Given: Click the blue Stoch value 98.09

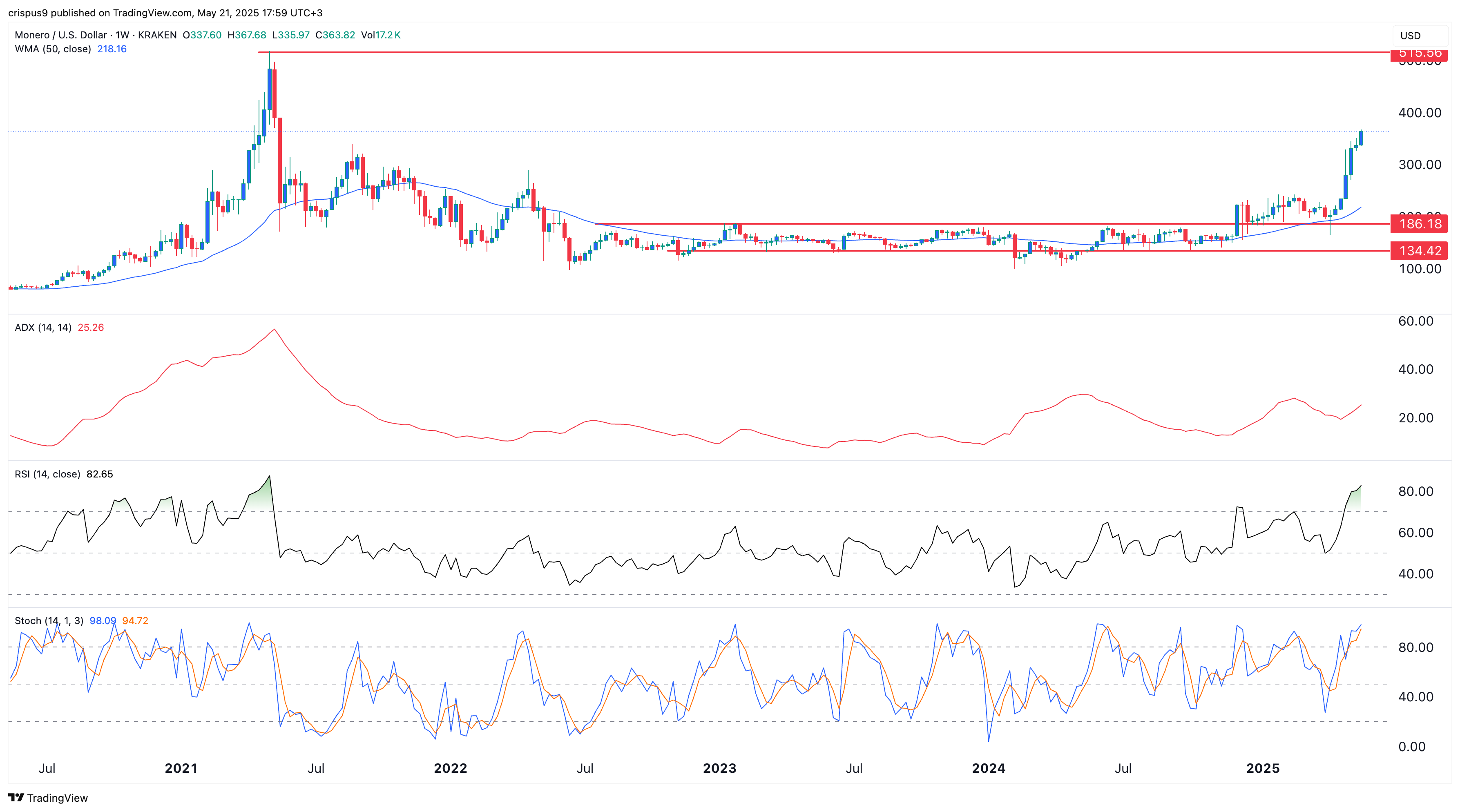Looking at the screenshot, I should tap(103, 621).
